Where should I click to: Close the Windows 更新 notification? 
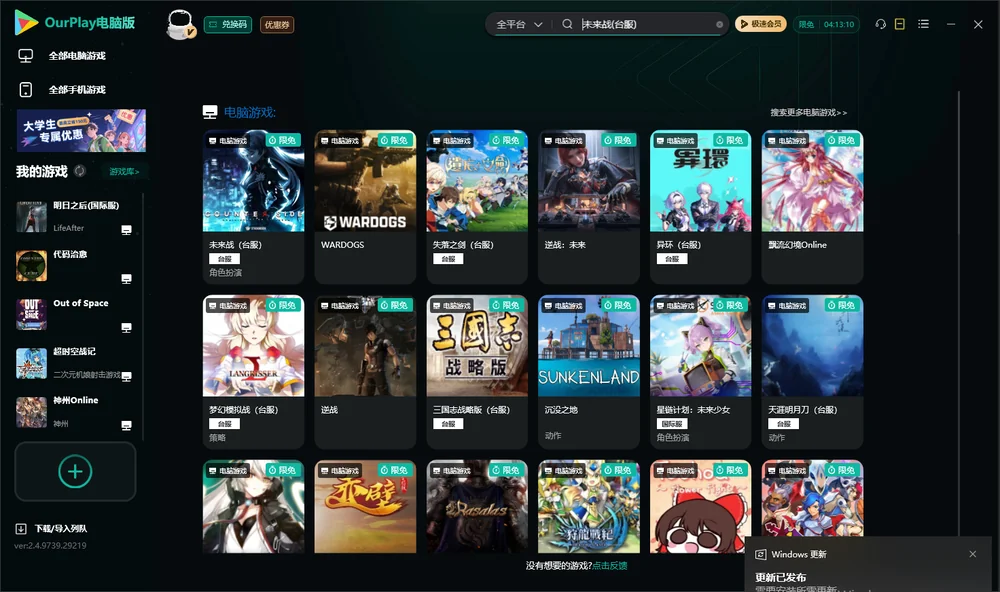(973, 554)
